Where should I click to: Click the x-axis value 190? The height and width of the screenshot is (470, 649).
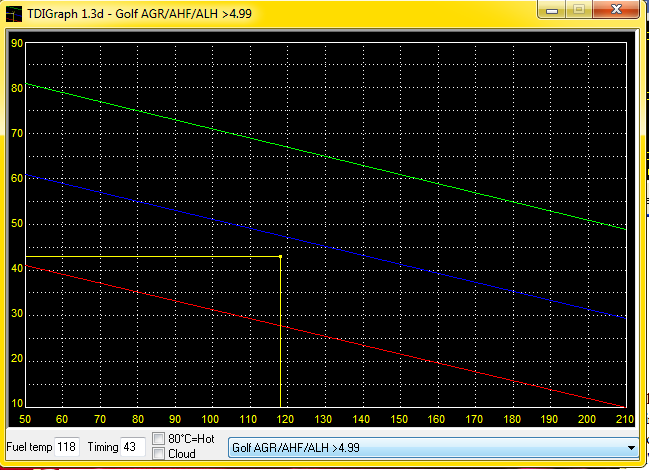[549, 419]
